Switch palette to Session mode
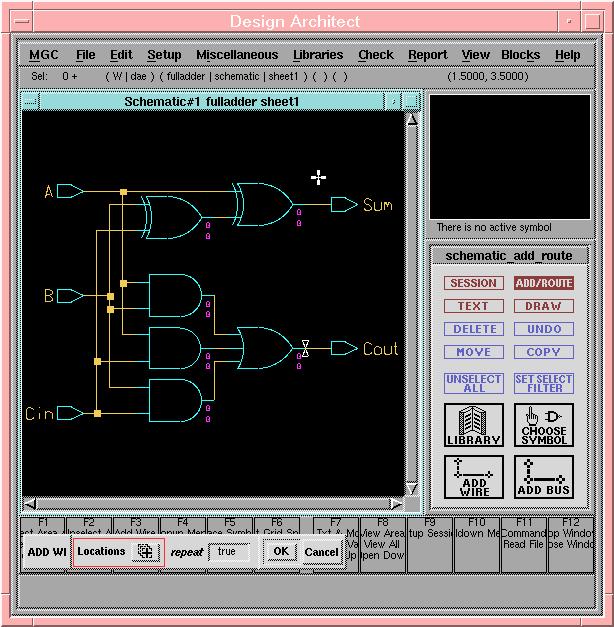Image resolution: width=614 pixels, height=627 pixels. pyautogui.click(x=473, y=283)
